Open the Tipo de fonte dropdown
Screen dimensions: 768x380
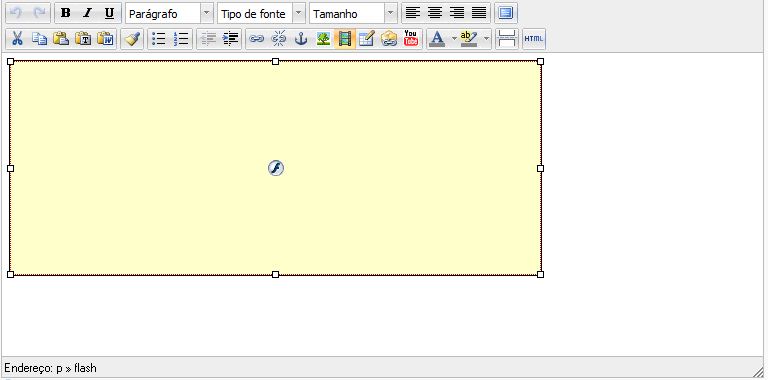pos(261,14)
